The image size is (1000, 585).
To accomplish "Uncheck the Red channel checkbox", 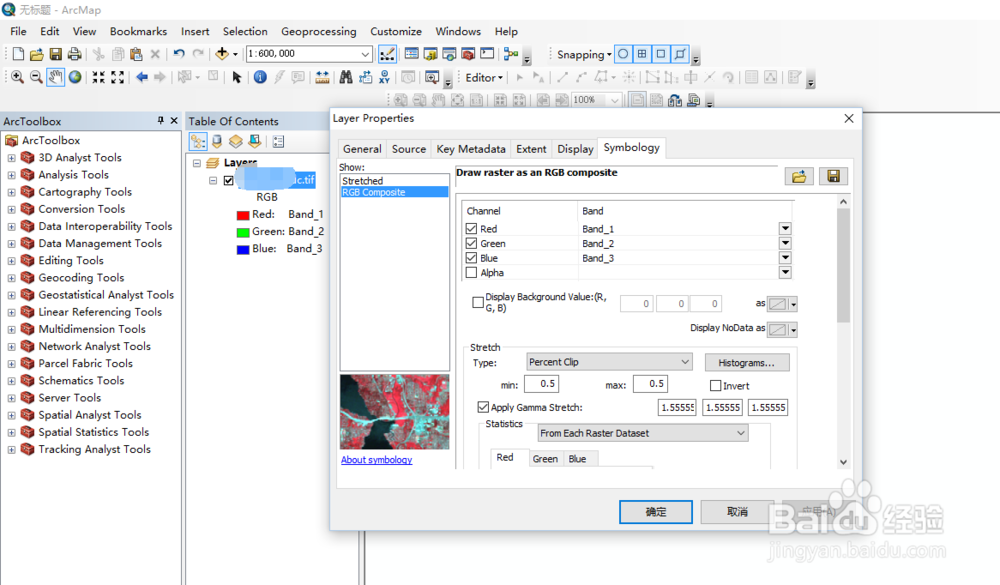I will tap(471, 228).
